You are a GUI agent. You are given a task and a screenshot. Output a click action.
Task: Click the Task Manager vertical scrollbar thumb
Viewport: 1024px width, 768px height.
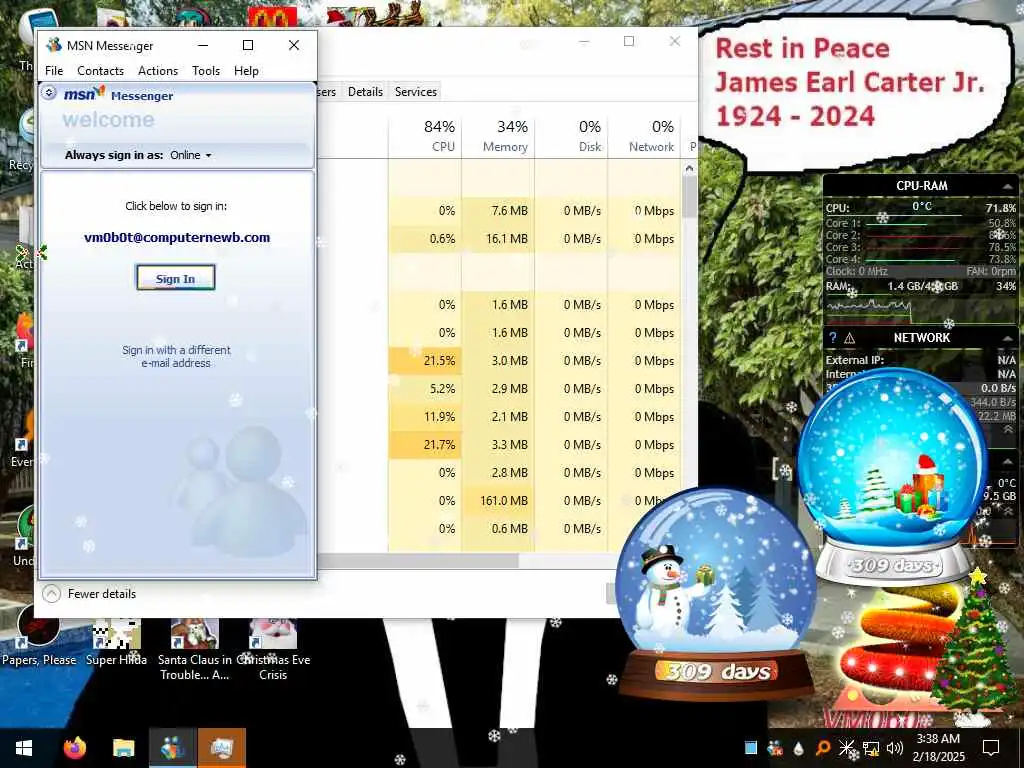(x=689, y=196)
